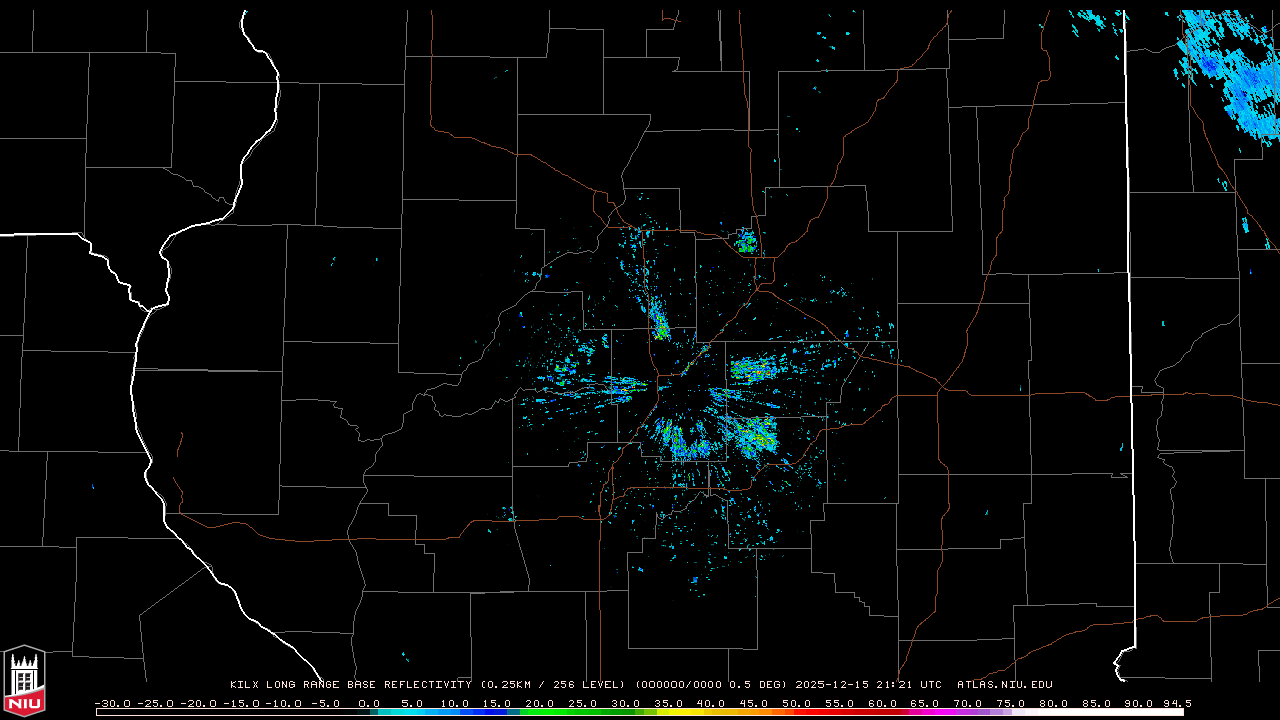Click the 75.0 dBZ scale label
The width and height of the screenshot is (1280, 720).
click(x=1012, y=703)
